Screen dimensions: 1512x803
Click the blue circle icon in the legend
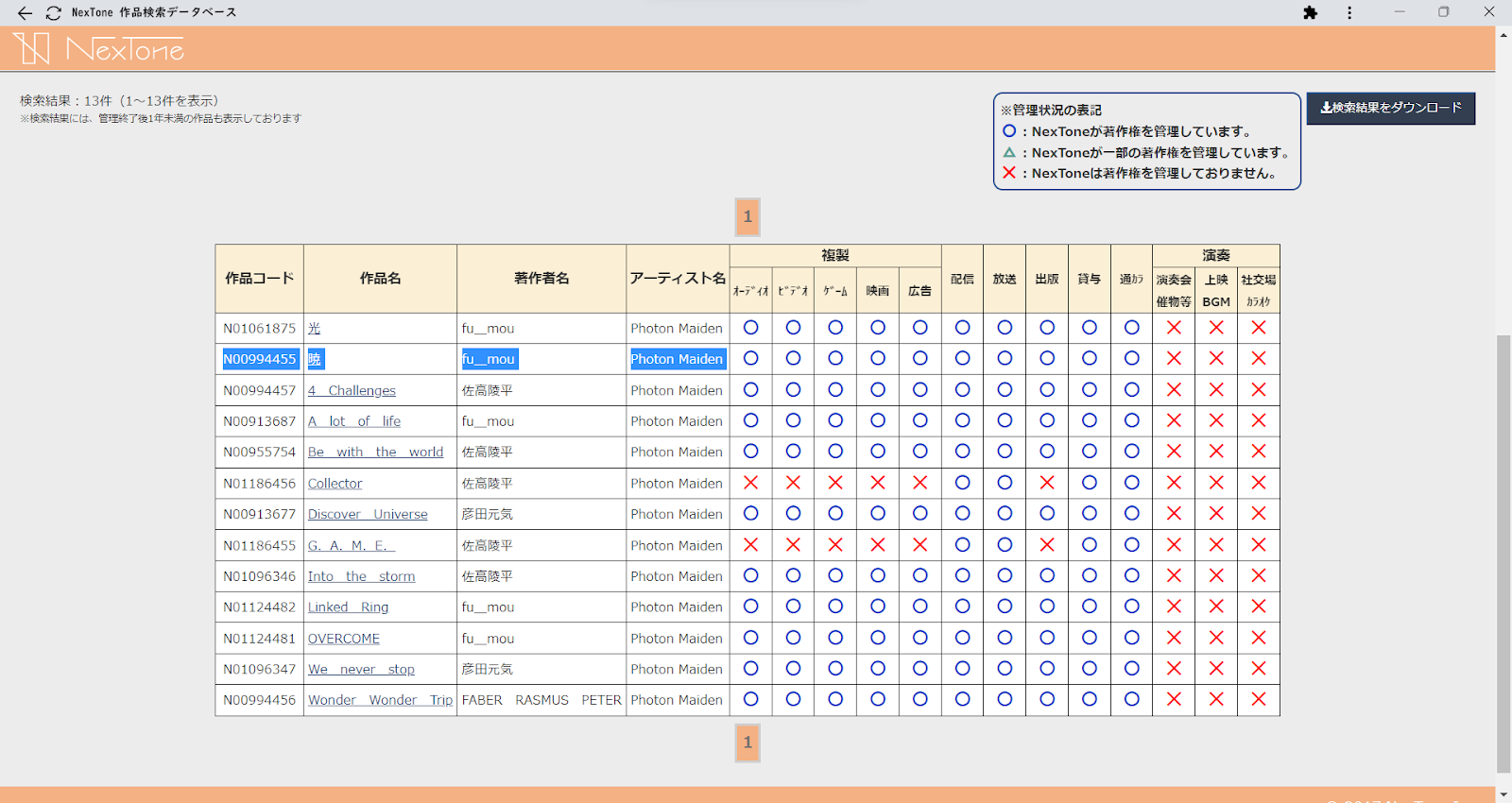click(1009, 131)
